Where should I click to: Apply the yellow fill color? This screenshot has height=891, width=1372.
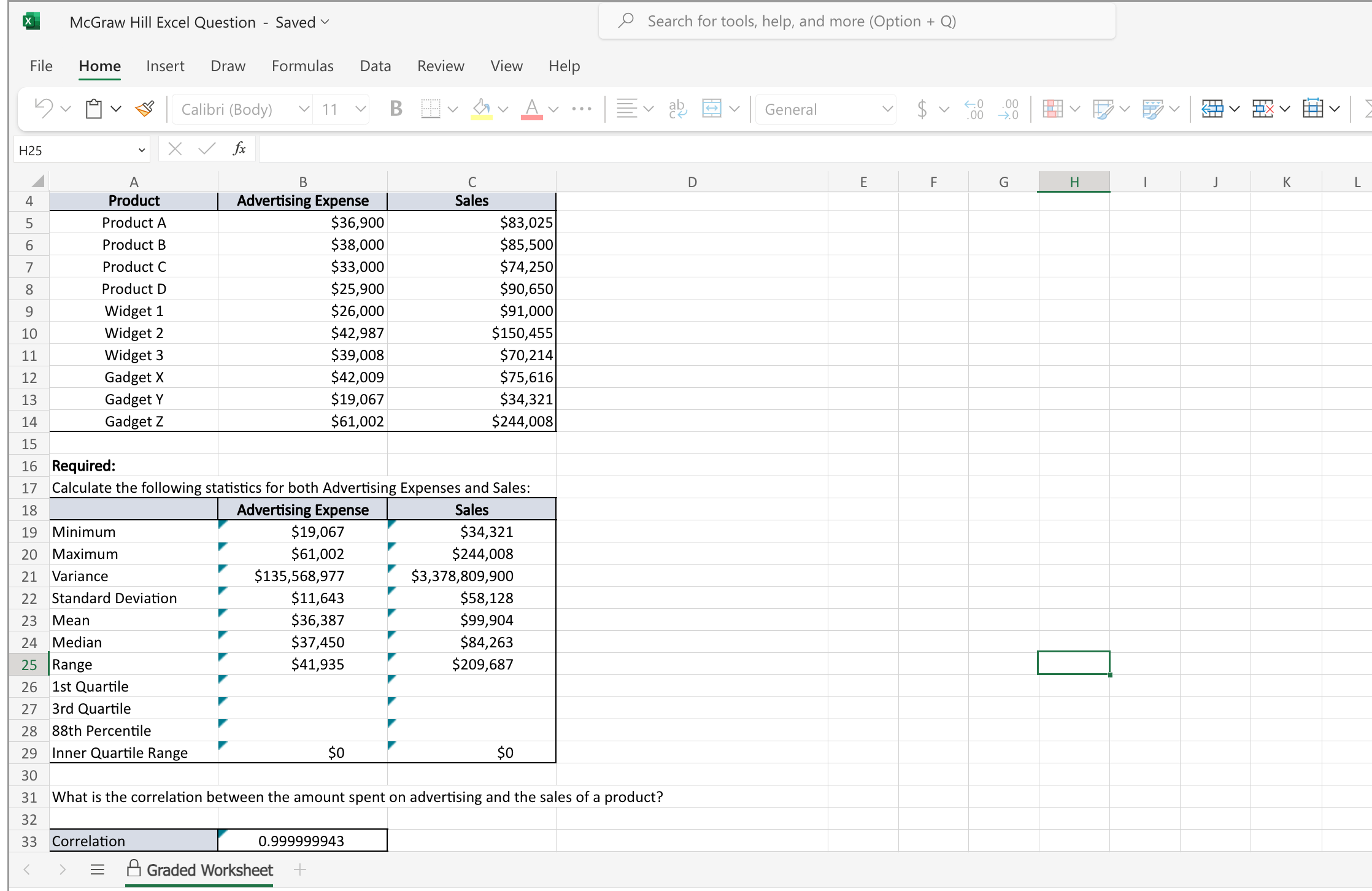(x=482, y=109)
